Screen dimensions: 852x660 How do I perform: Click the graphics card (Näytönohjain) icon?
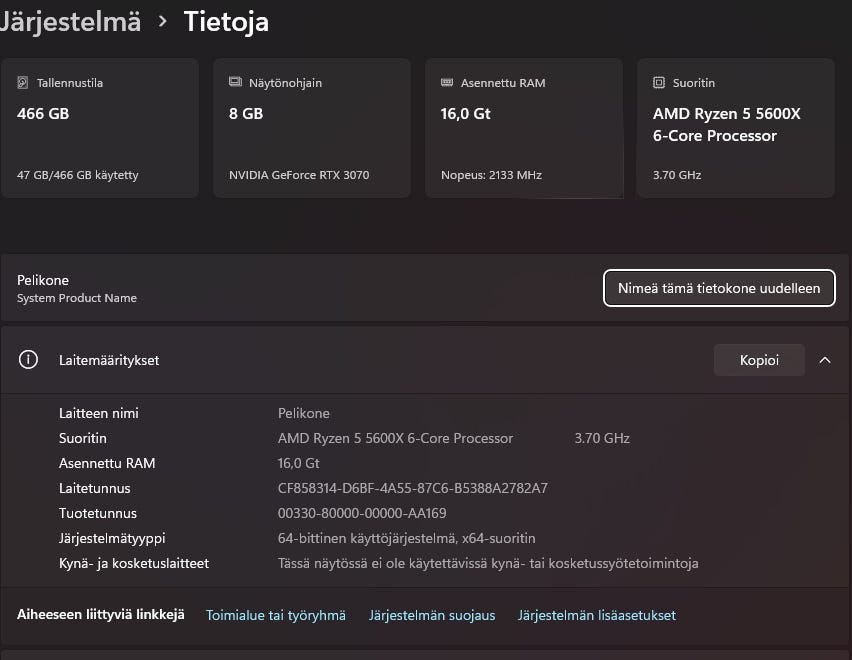235,83
